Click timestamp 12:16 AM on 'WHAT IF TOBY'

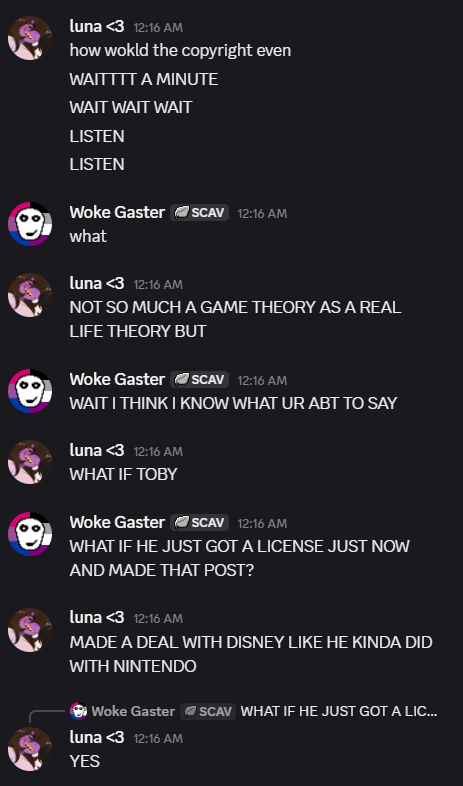158,451
